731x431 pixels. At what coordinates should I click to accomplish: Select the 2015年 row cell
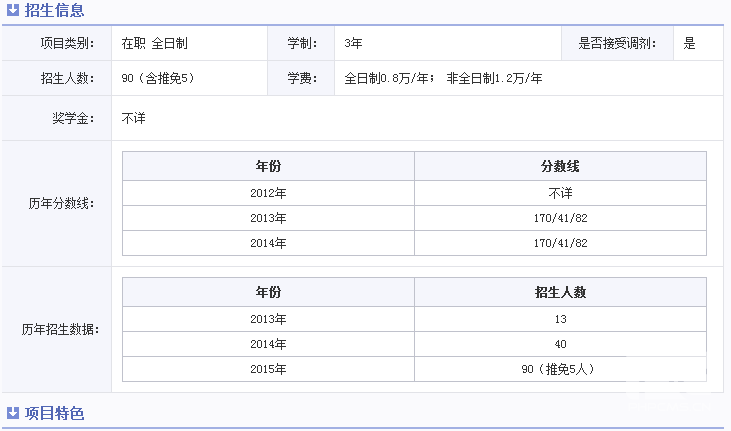(x=269, y=369)
